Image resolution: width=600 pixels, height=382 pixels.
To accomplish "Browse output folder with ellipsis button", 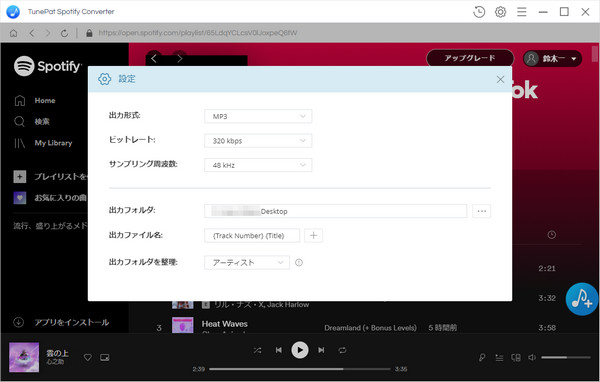I will (481, 211).
